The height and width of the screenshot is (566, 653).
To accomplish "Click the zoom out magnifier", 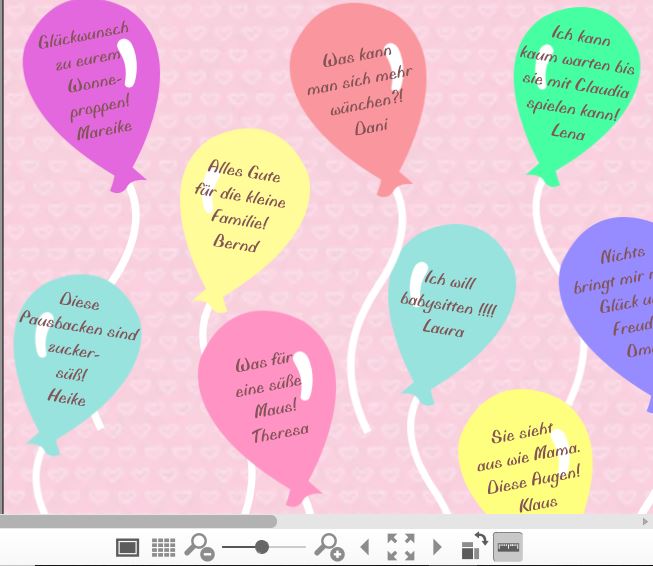I will tap(199, 547).
